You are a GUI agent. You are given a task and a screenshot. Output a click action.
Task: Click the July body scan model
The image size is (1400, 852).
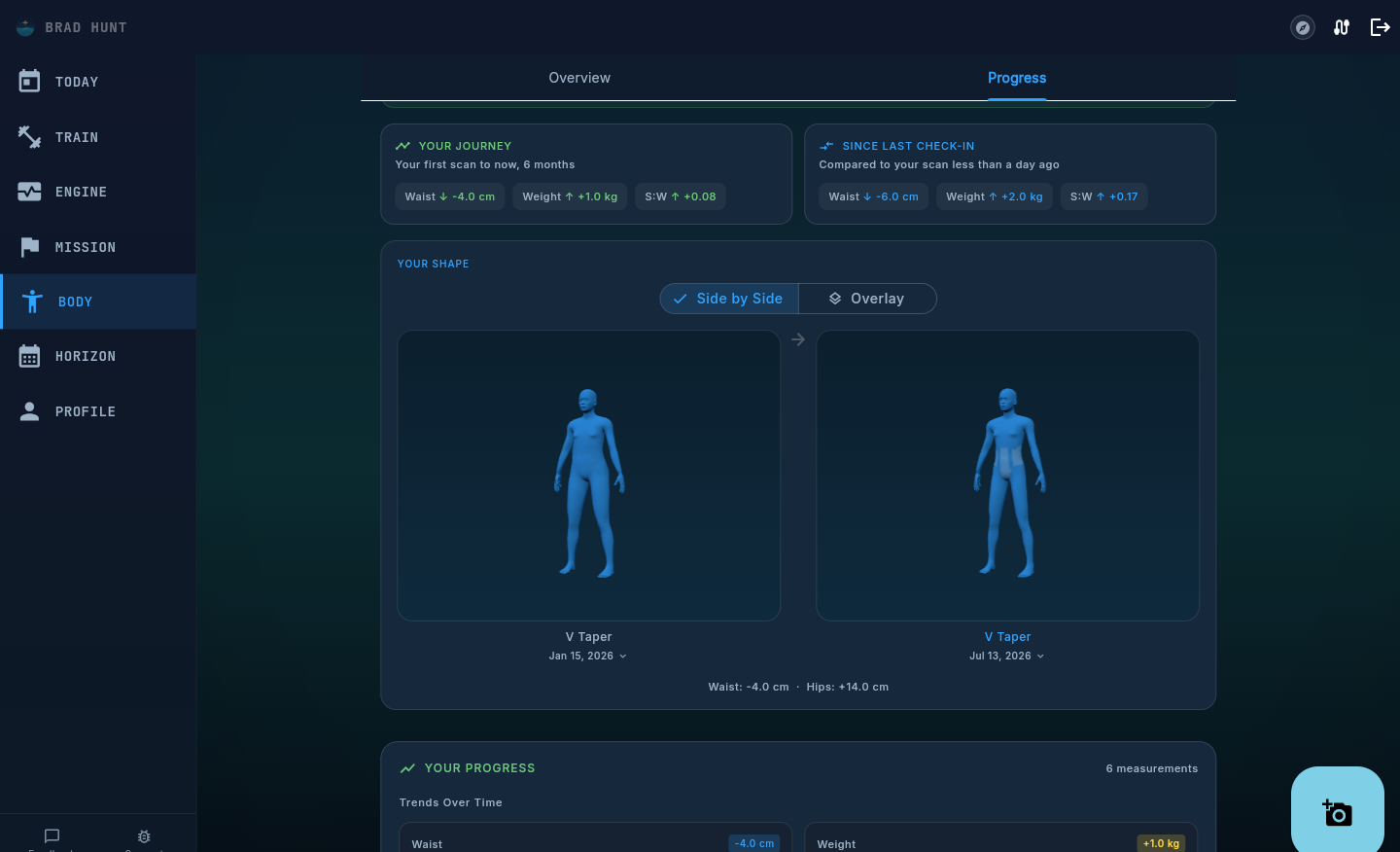[x=1008, y=482]
